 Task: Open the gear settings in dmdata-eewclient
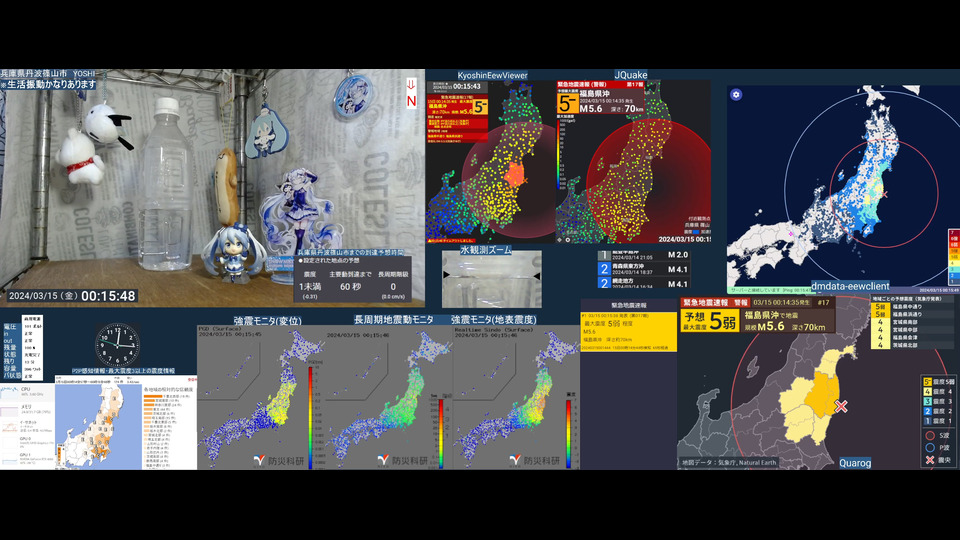736,94
